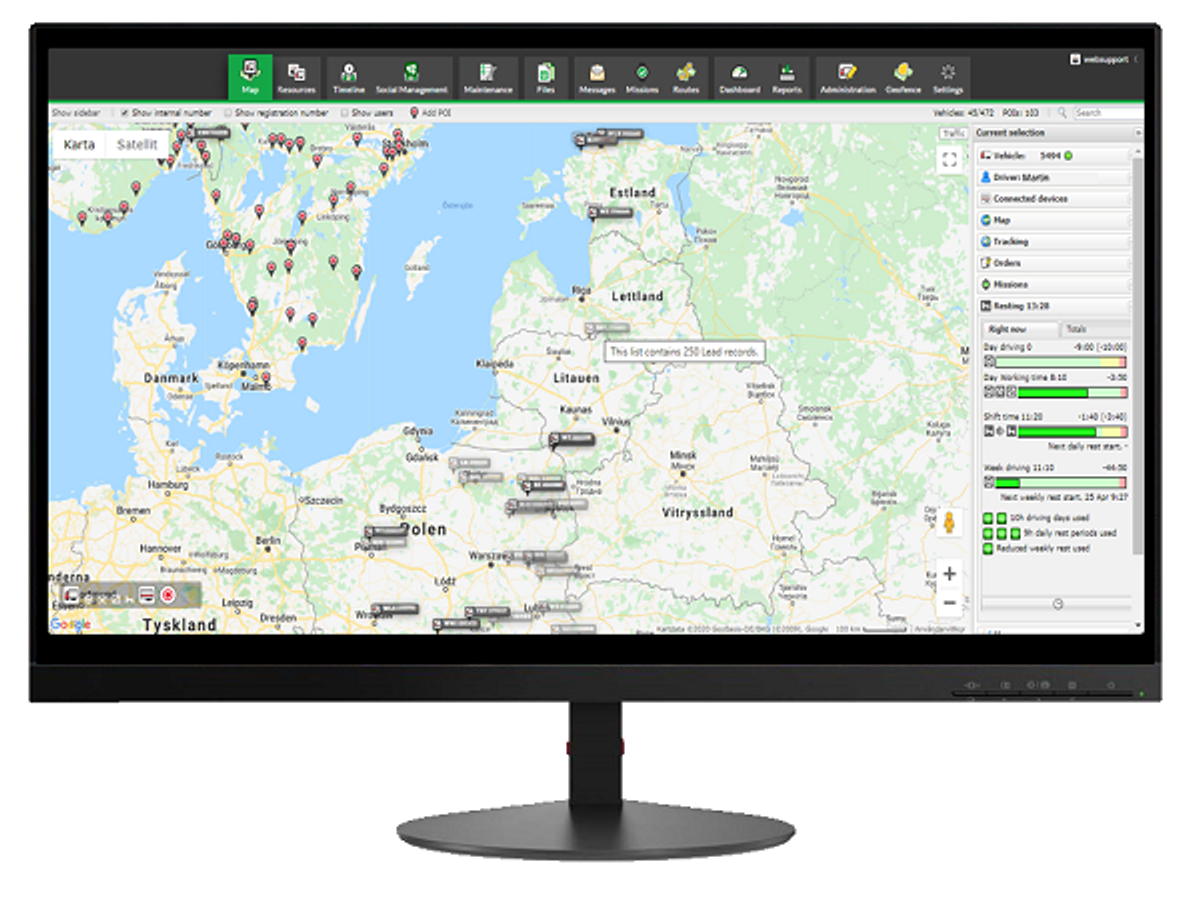Viewport: 1200px width, 900px height.
Task: Zoom out on the map
Action: [x=950, y=604]
